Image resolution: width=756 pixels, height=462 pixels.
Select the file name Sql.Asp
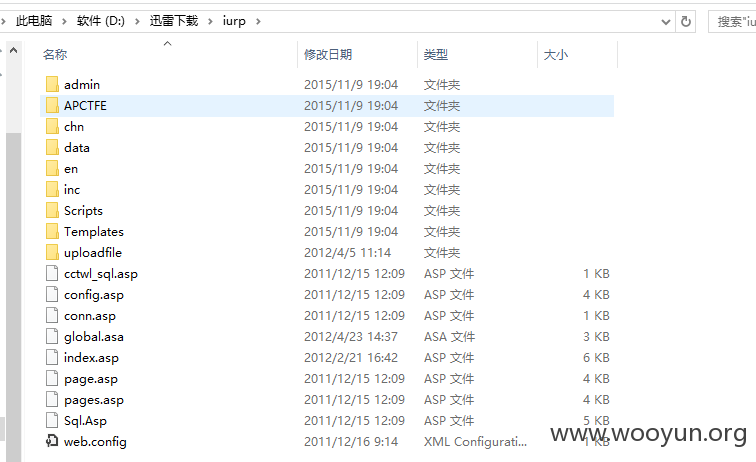click(x=85, y=421)
